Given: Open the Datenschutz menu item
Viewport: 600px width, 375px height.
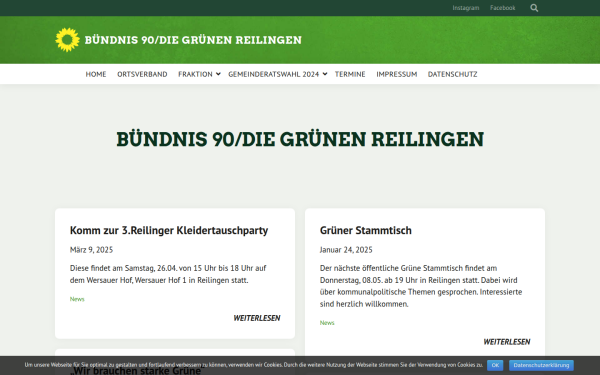Looking at the screenshot, I should [452, 74].
